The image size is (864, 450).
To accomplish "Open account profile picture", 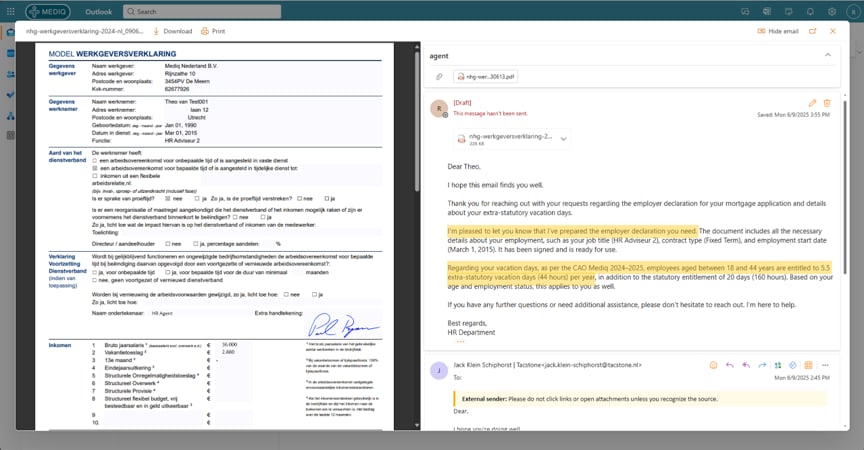I will tap(853, 12).
